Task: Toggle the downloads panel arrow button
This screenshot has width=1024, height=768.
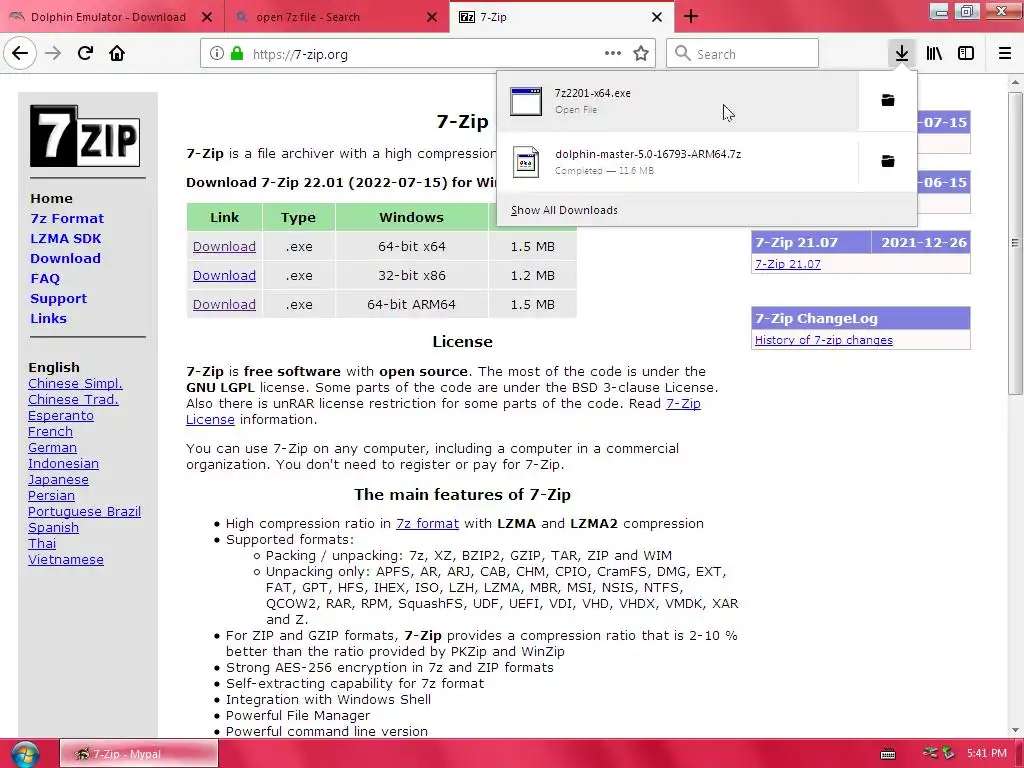Action: (x=902, y=53)
